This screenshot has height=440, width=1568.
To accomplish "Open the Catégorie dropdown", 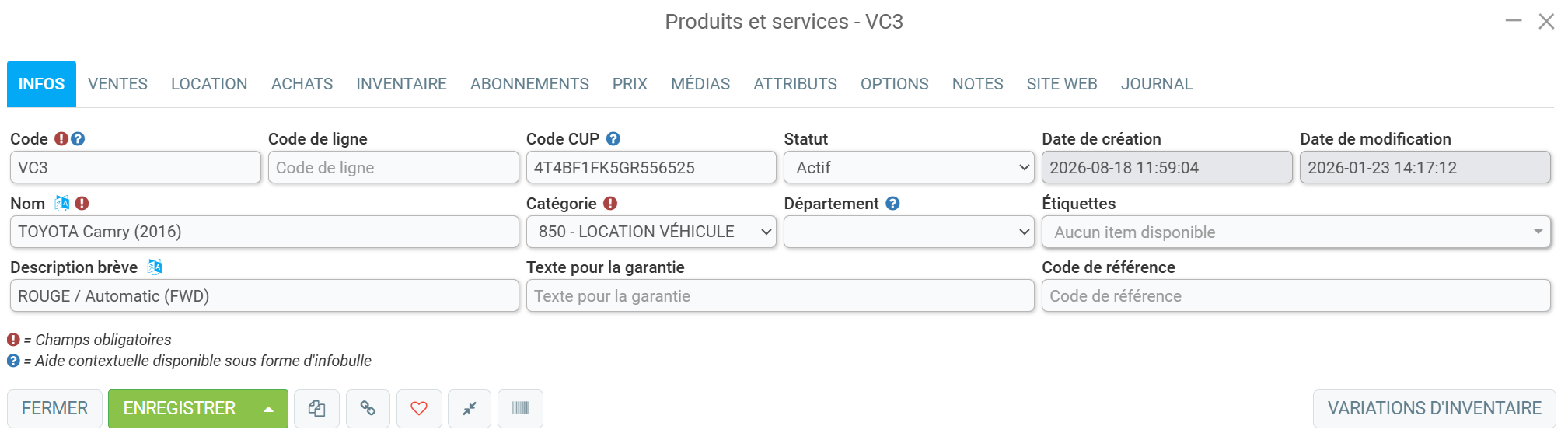I will tap(651, 232).
